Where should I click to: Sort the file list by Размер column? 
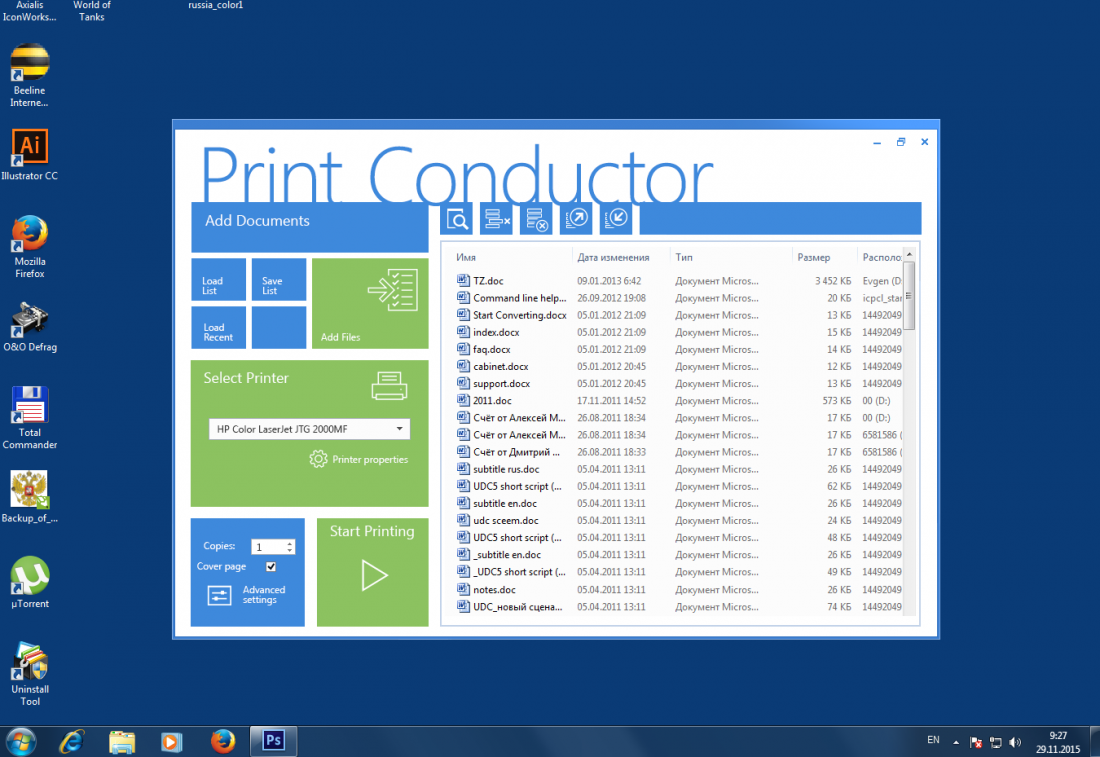814,257
